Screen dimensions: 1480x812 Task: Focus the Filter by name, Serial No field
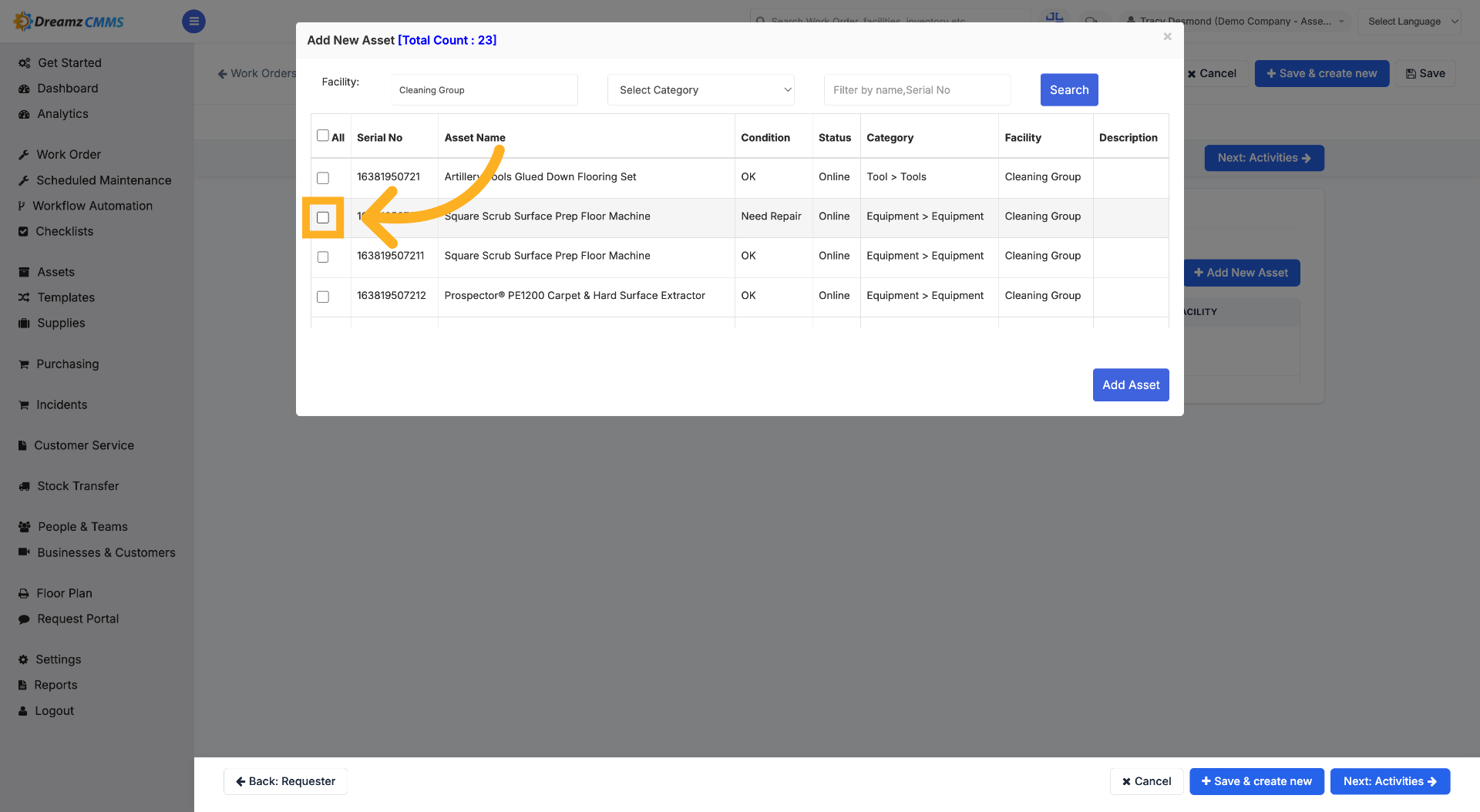tap(917, 90)
